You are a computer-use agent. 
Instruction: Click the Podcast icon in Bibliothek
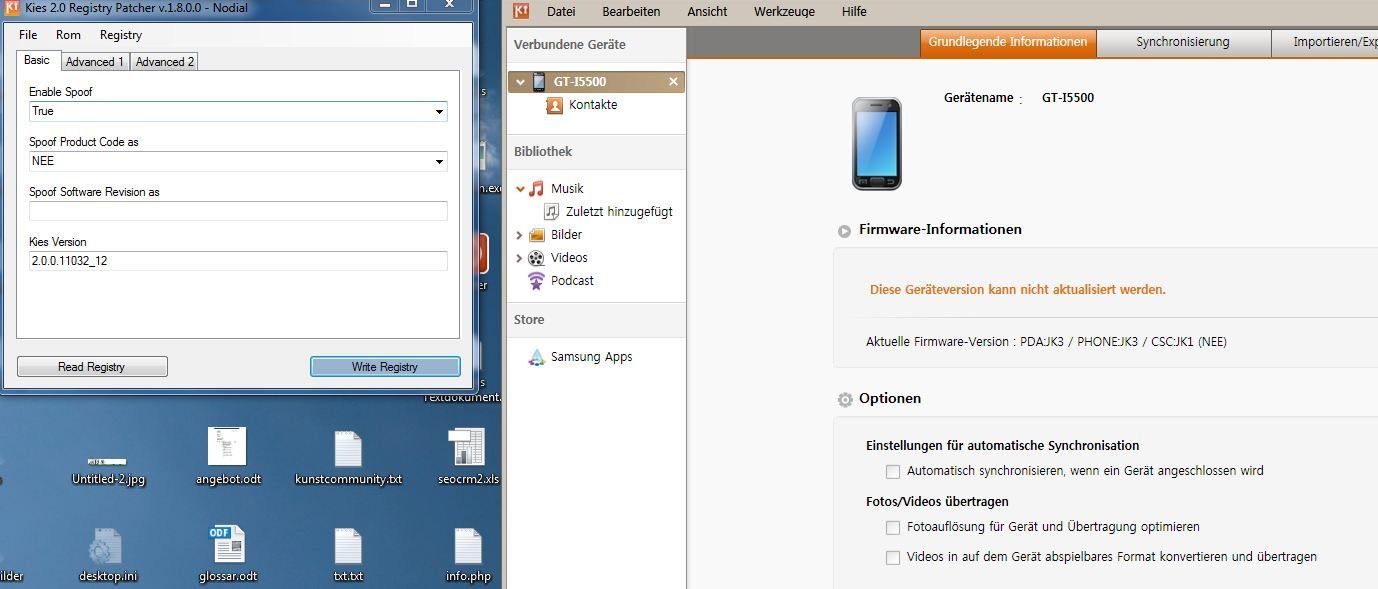click(x=537, y=281)
